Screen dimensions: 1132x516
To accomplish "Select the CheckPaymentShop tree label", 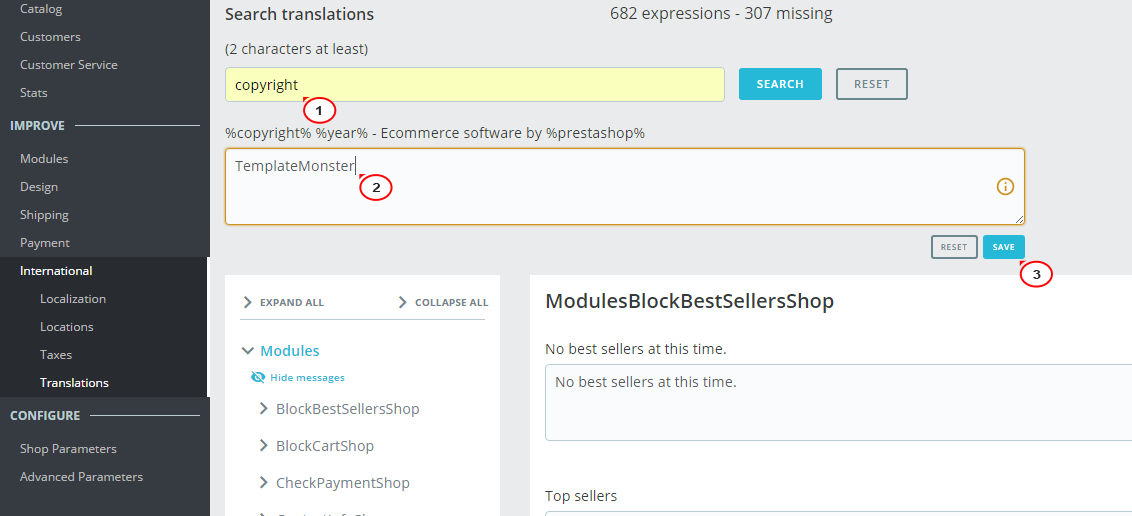I will point(342,483).
